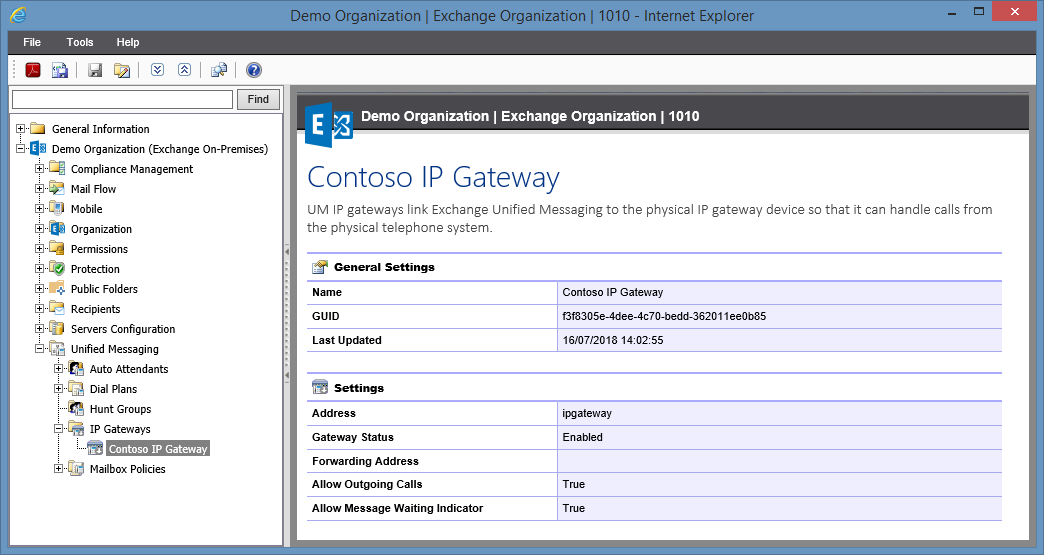Screen dimensions: 1044x555
Task: Click the Allow Message Waiting Indicator label
Action: pyautogui.click(x=397, y=508)
